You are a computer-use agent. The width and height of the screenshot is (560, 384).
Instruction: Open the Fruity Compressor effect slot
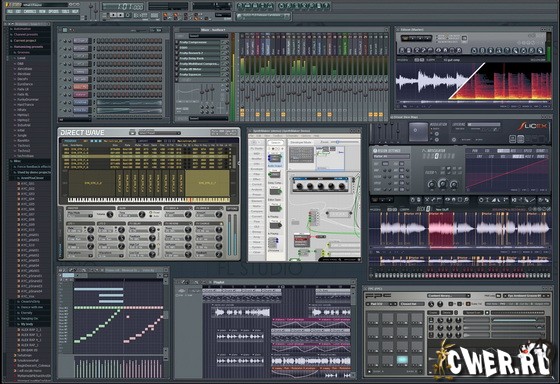click(199, 42)
